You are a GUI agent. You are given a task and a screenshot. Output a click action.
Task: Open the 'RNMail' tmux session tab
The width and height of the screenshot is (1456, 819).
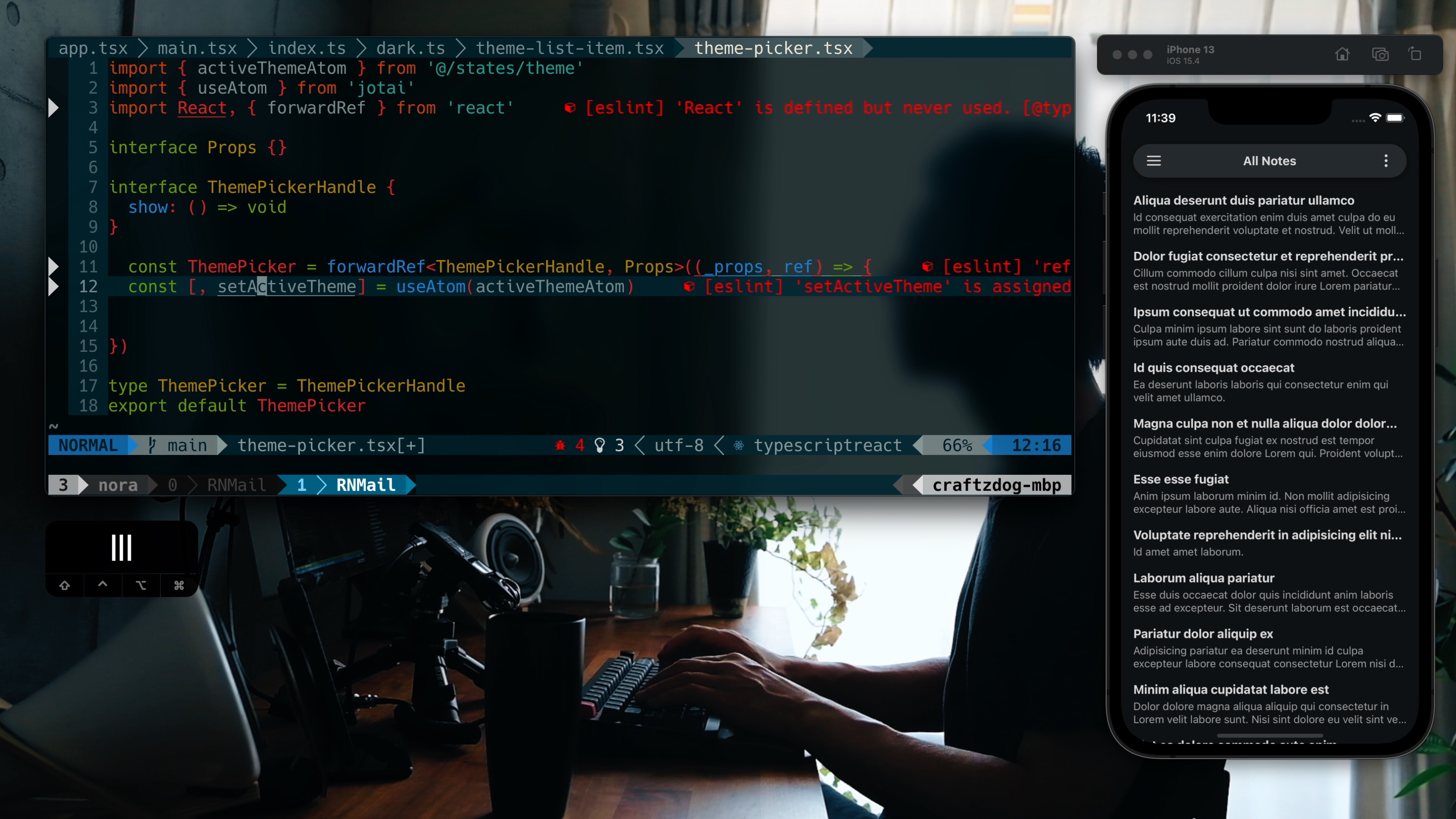click(366, 485)
